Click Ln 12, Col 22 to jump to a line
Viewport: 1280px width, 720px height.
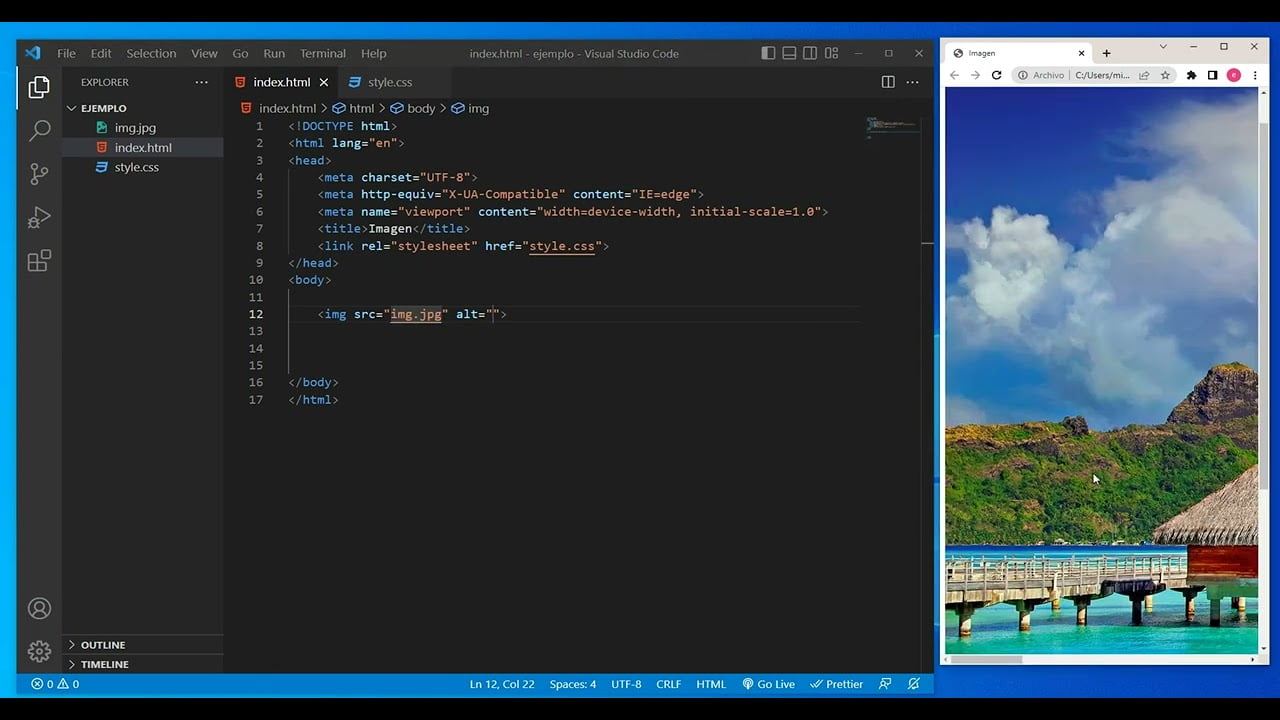pyautogui.click(x=502, y=684)
